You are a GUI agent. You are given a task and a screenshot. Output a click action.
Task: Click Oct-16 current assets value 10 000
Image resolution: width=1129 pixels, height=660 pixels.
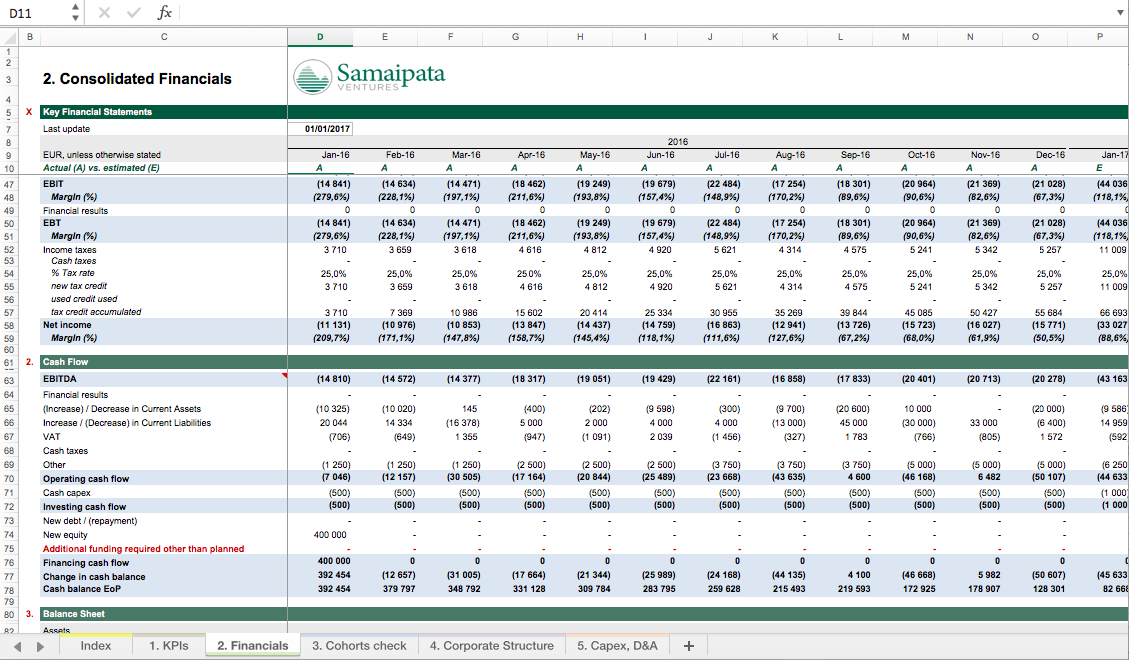tap(917, 409)
